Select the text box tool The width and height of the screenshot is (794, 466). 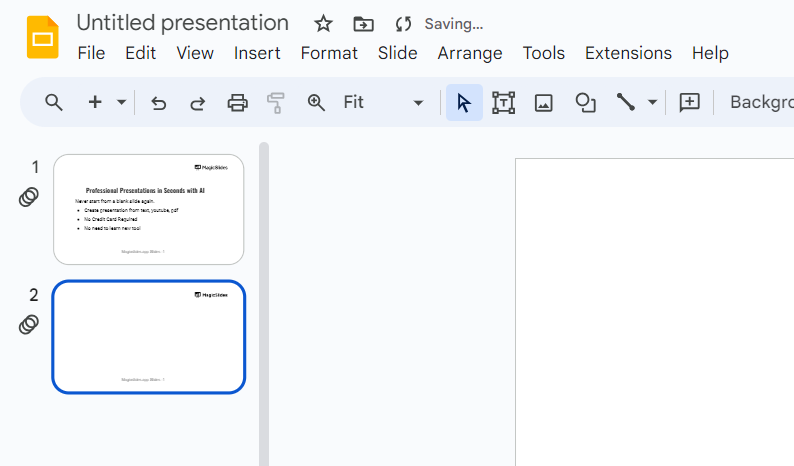pos(503,102)
